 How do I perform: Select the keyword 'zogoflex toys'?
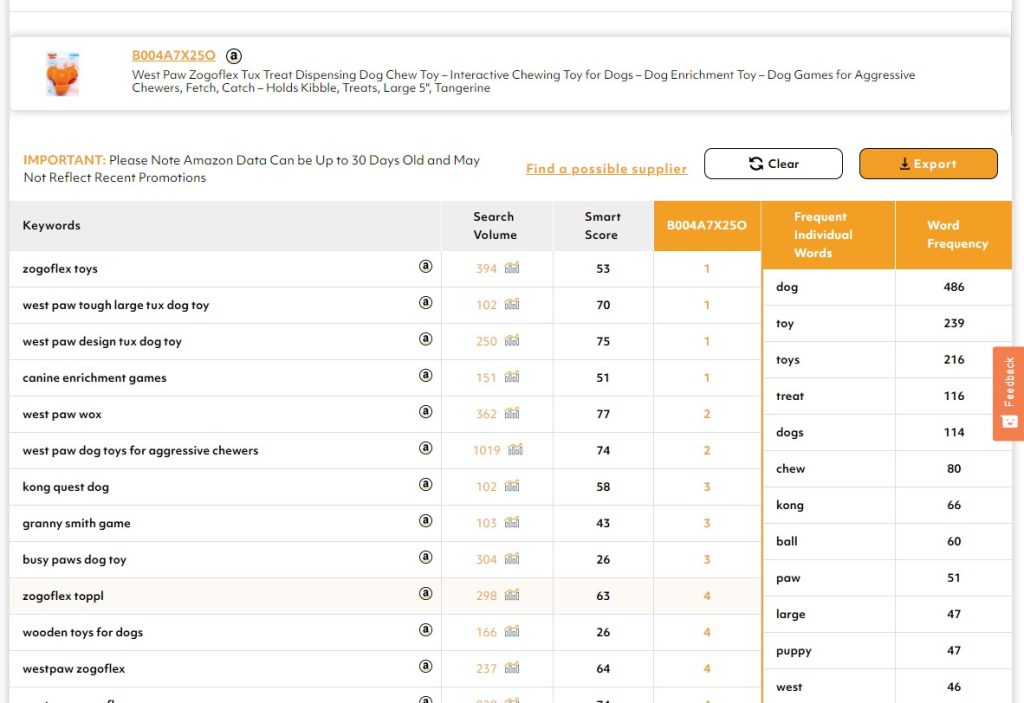coord(60,269)
